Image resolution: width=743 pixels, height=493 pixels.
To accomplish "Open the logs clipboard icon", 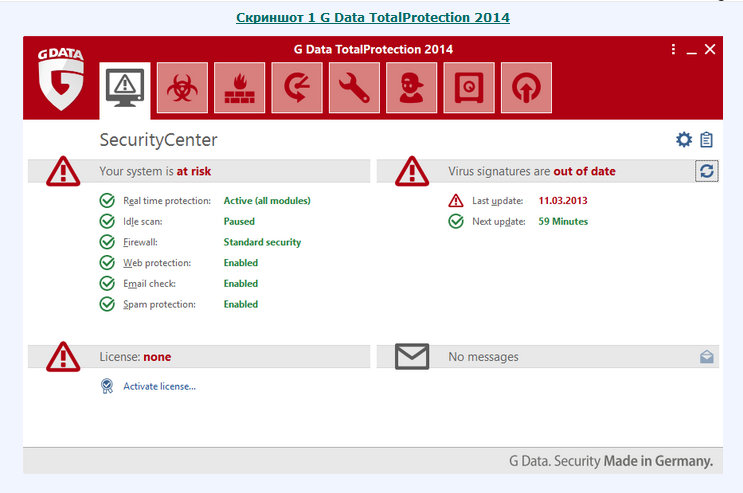I will point(707,140).
